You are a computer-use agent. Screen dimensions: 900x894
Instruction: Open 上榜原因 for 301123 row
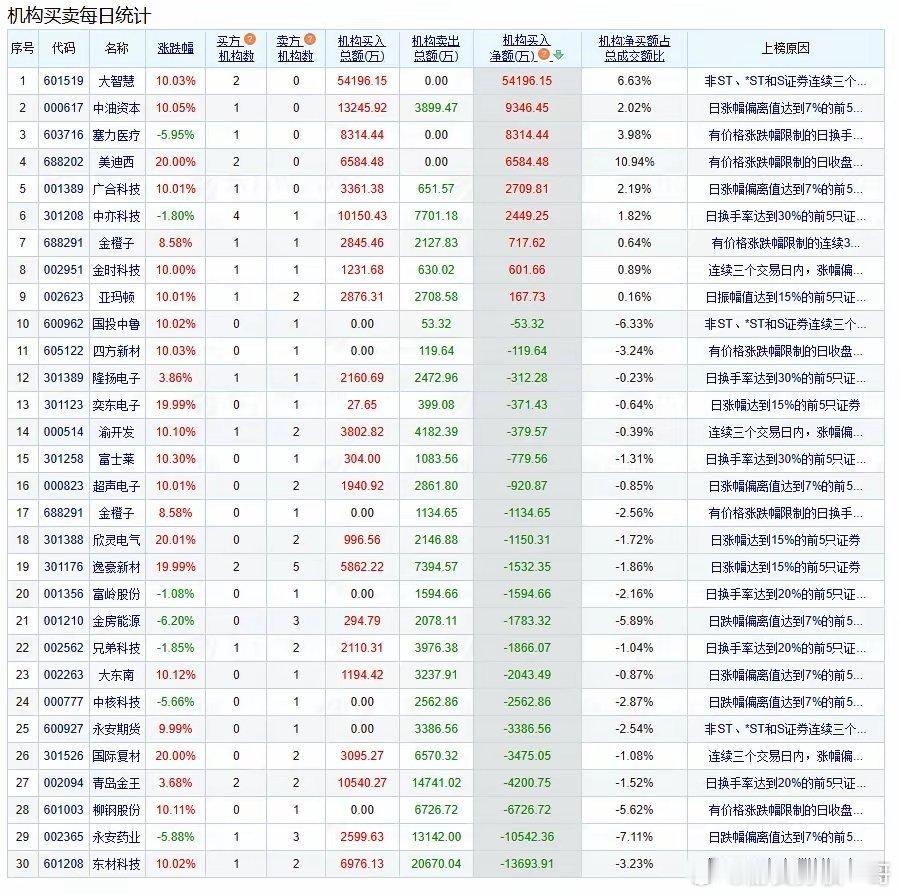tap(785, 405)
